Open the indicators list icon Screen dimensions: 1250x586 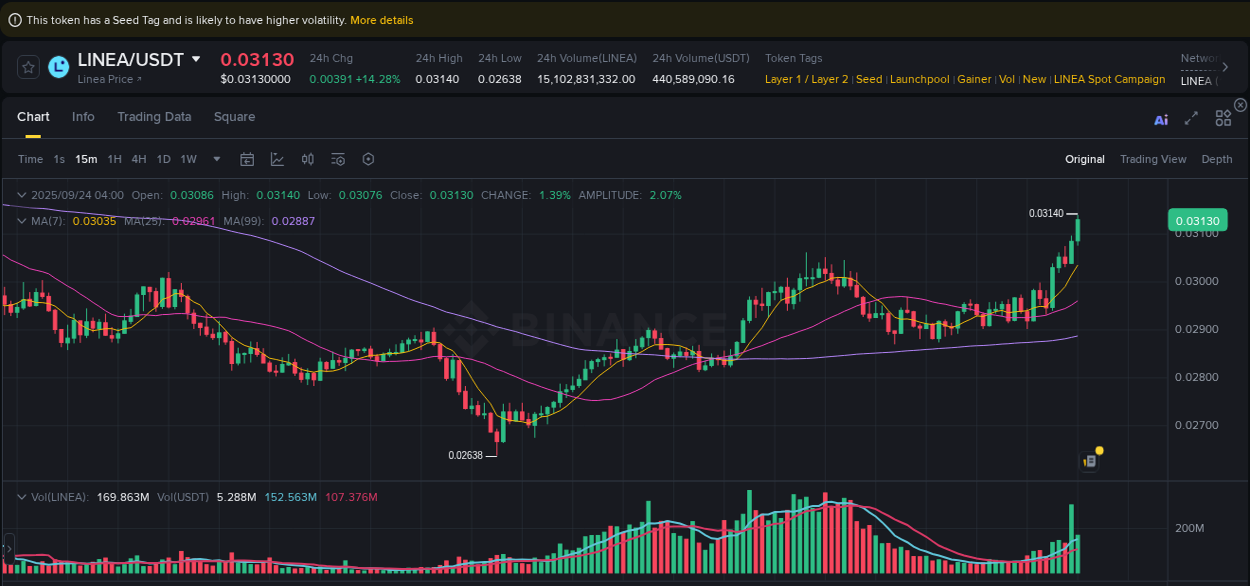(337, 159)
